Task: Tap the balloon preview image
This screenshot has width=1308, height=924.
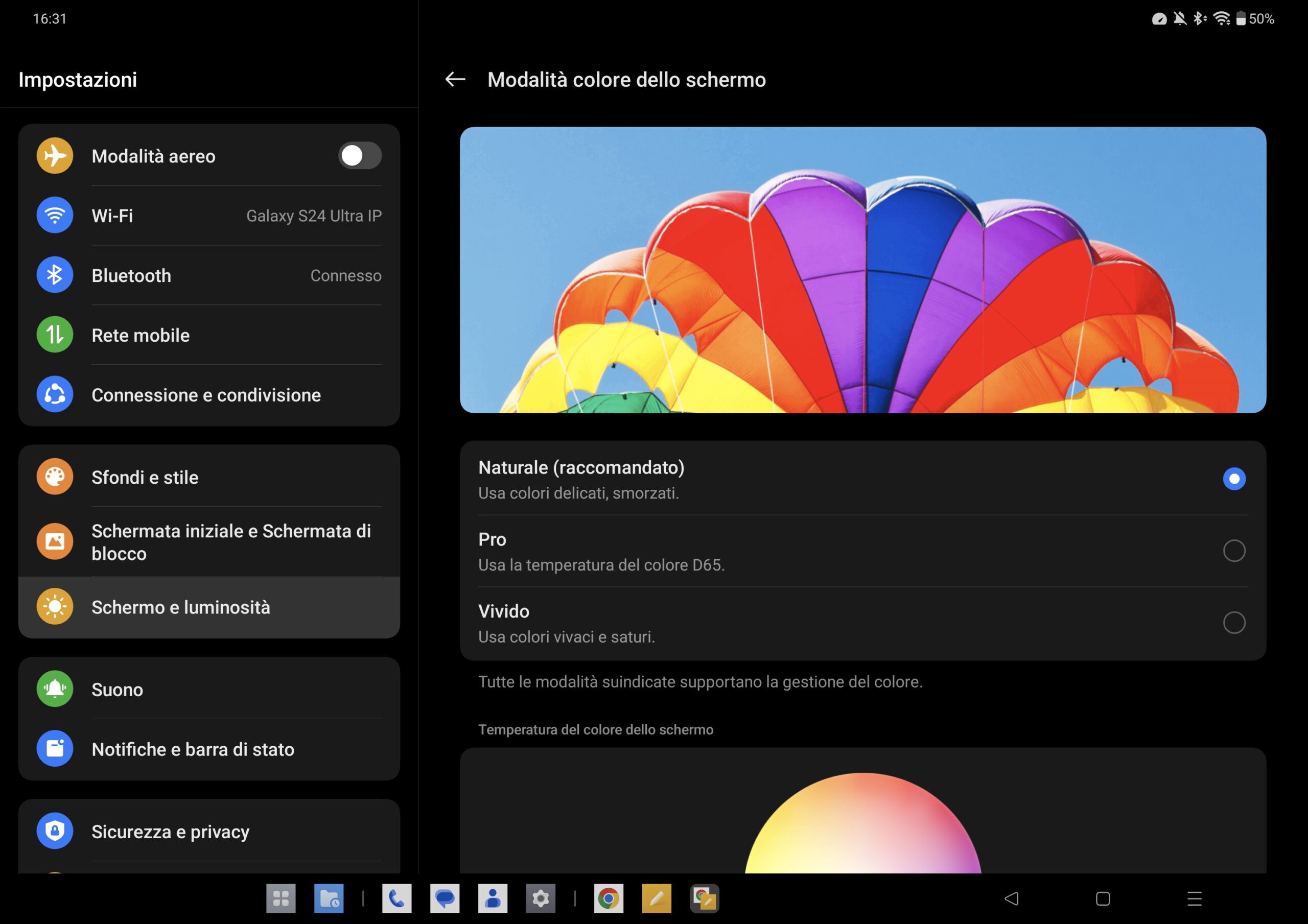Action: pos(862,270)
